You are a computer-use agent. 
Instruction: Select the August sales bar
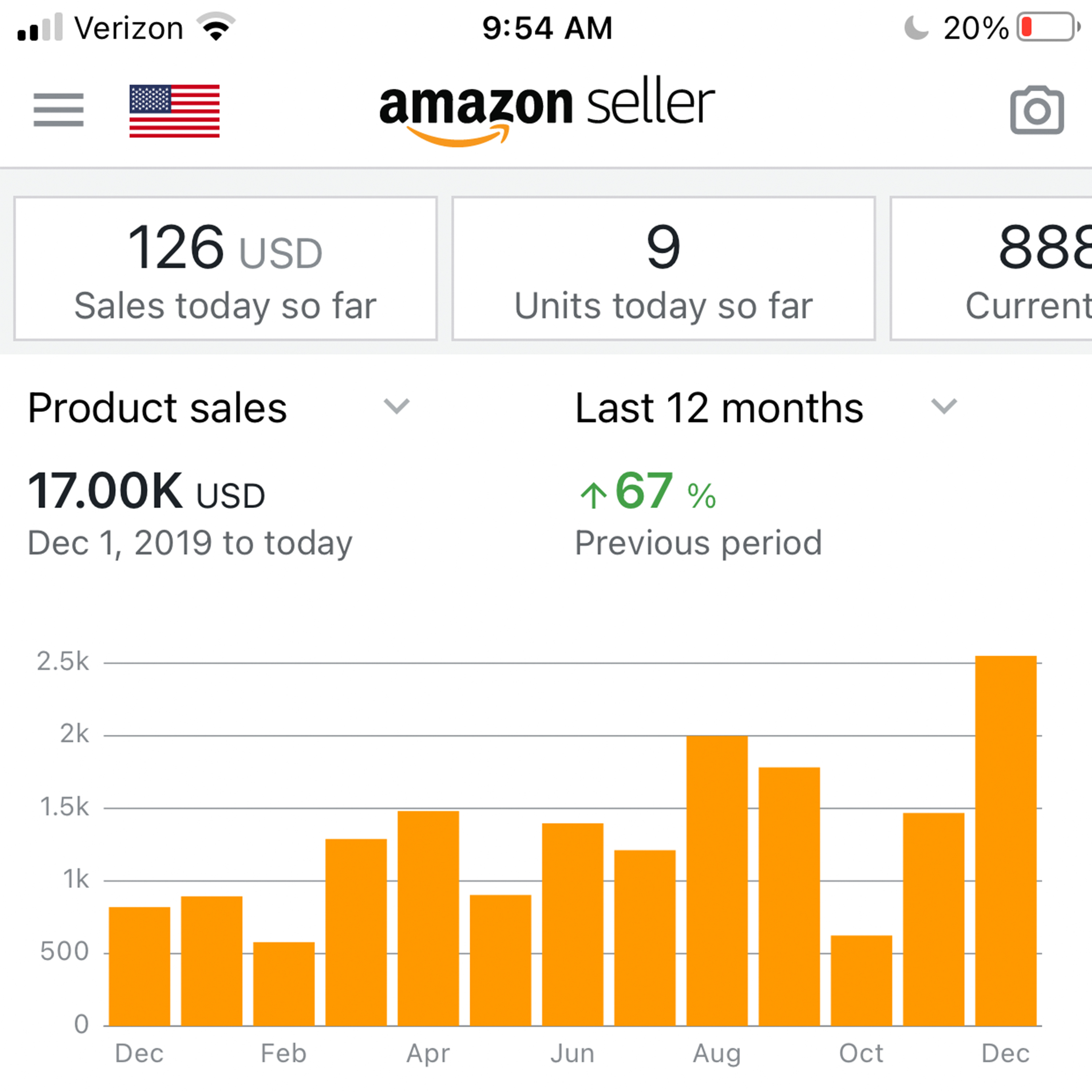point(717,882)
